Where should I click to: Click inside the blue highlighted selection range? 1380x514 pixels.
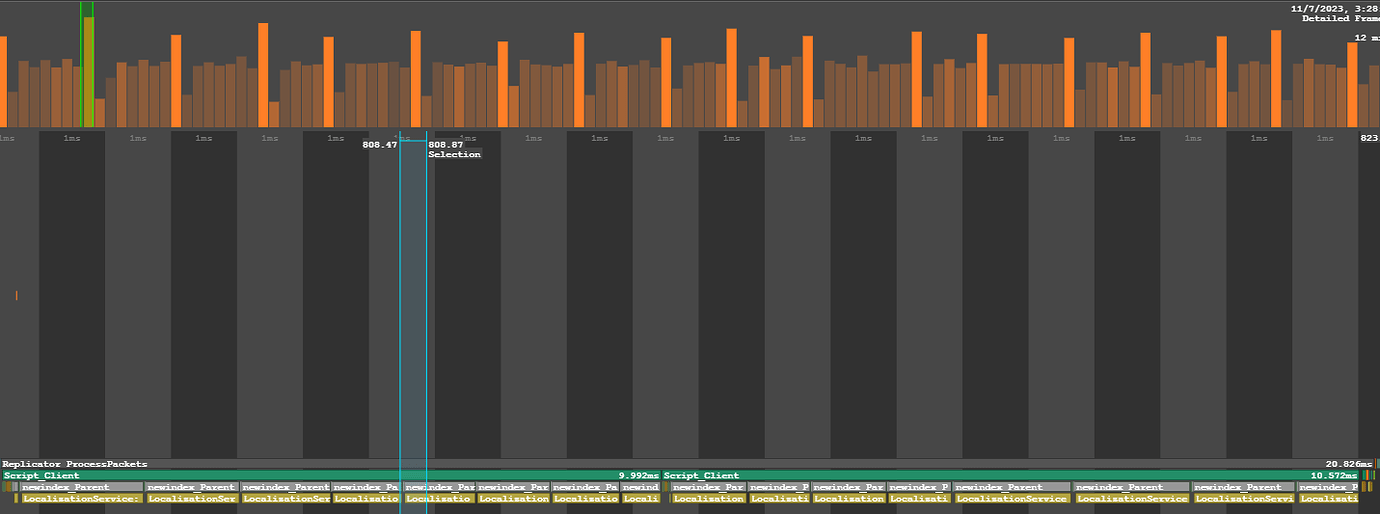coord(413,320)
